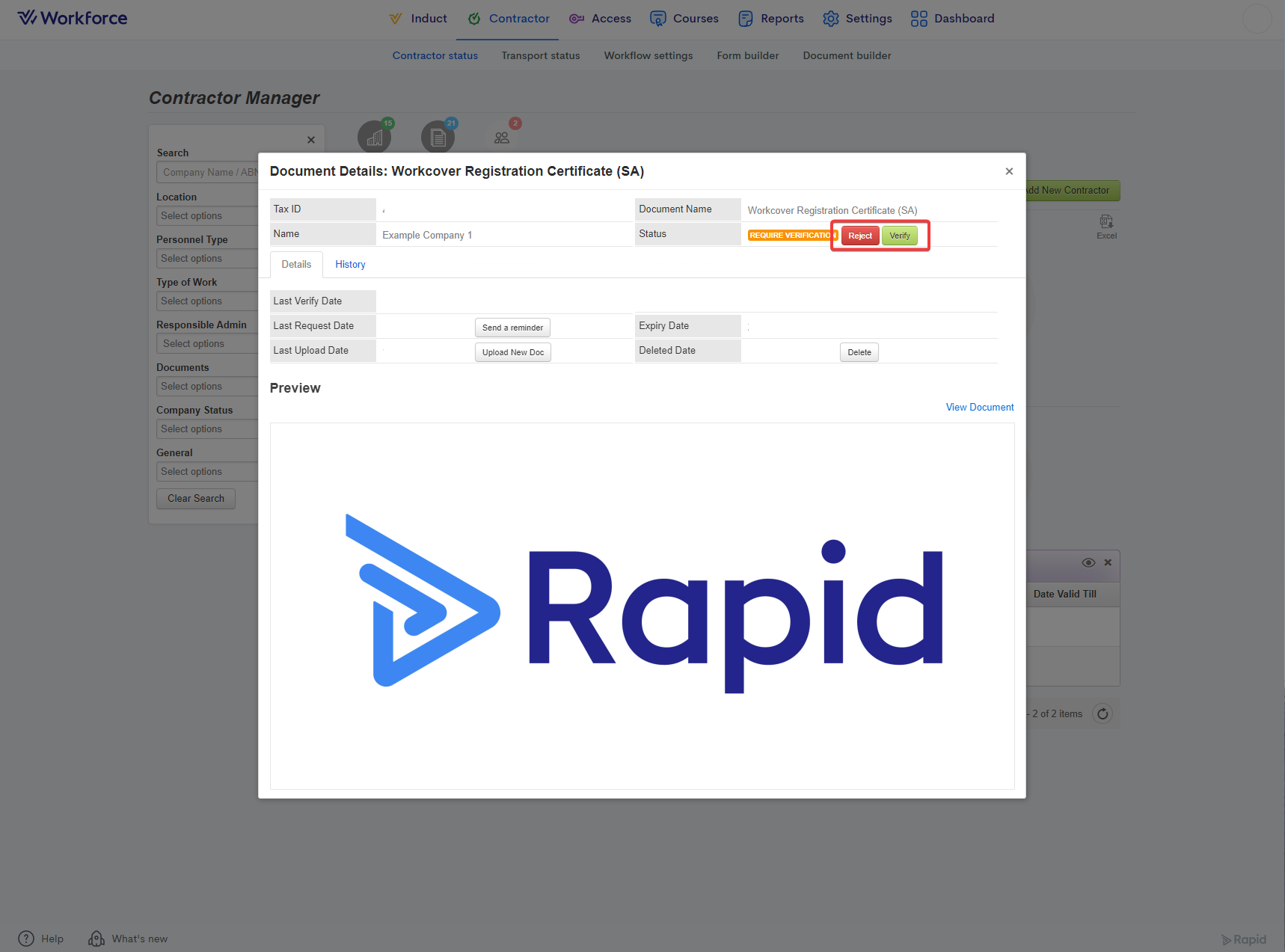Click the people icon with badge 2
The image size is (1285, 952).
coord(501,137)
